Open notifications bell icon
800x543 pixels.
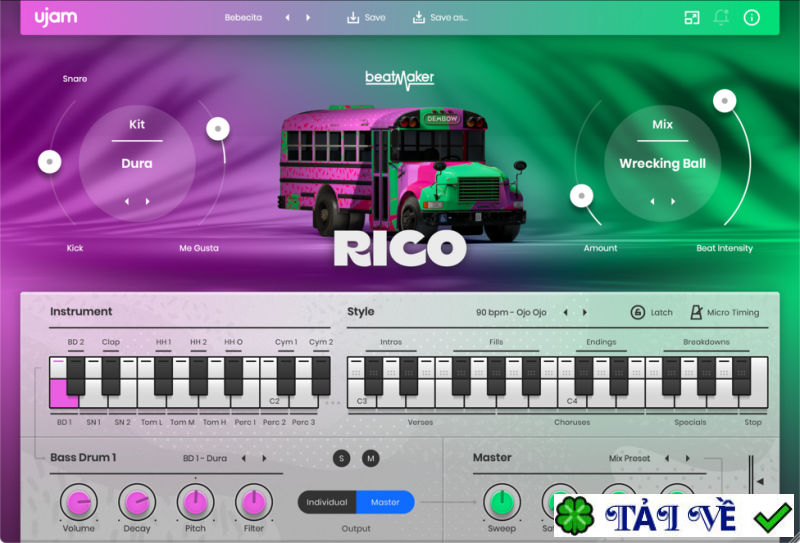click(721, 18)
